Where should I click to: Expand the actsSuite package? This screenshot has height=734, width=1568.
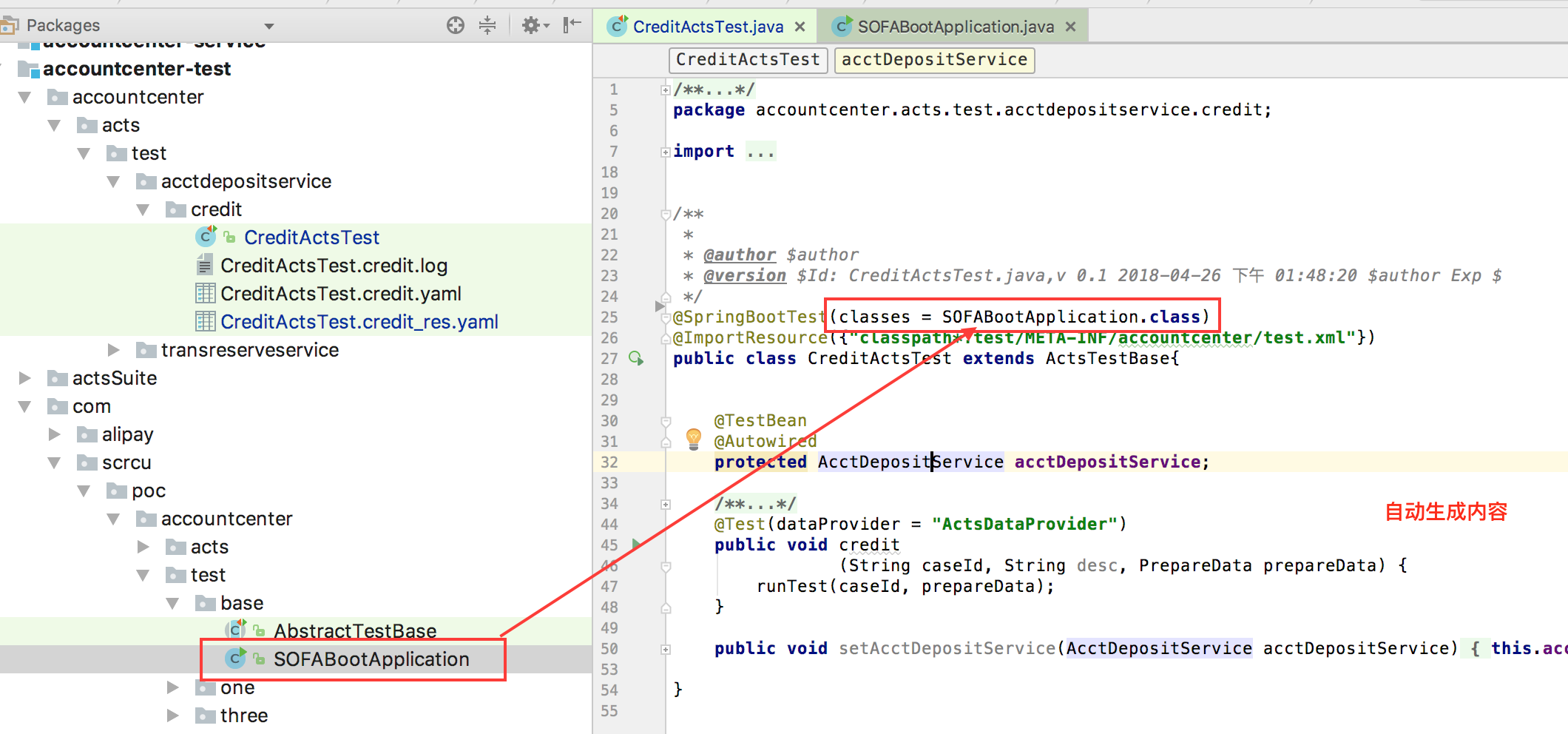[x=24, y=378]
